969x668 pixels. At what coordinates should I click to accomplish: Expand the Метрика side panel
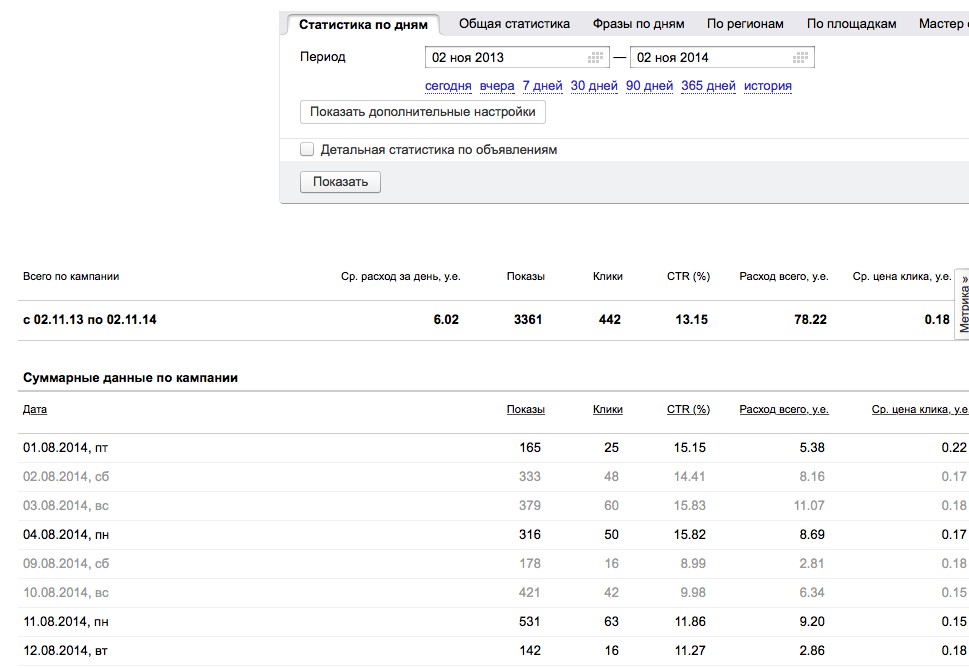pos(963,304)
